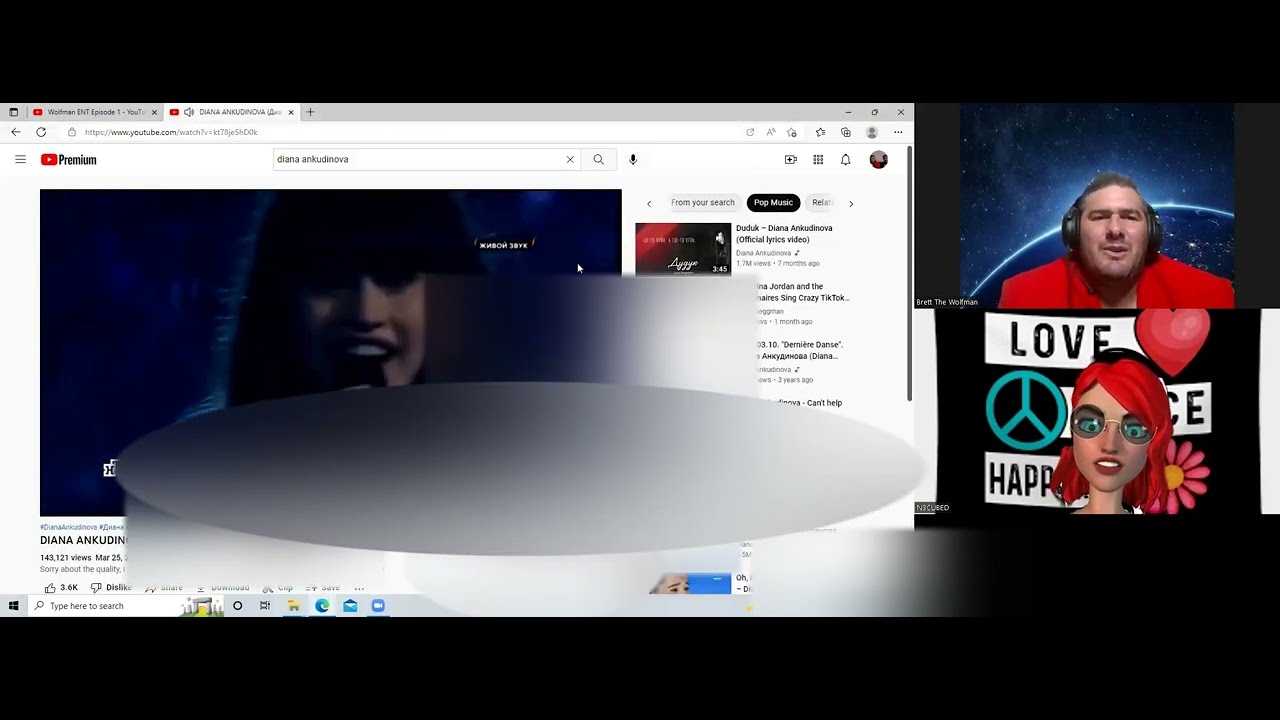1280x720 pixels.
Task: Click the magnifier search button
Action: pos(598,159)
